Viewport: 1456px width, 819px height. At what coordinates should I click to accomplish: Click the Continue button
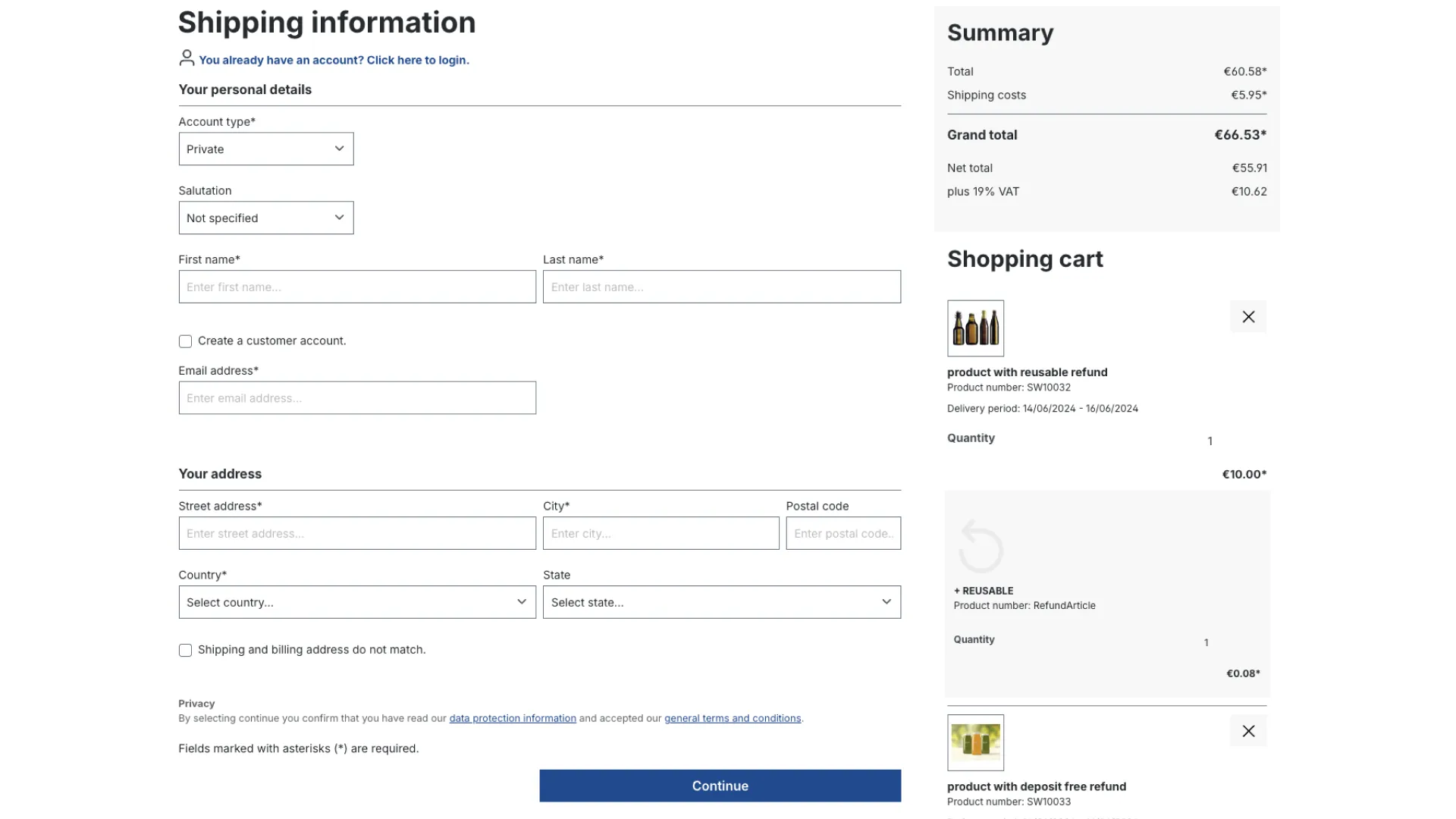click(x=719, y=786)
